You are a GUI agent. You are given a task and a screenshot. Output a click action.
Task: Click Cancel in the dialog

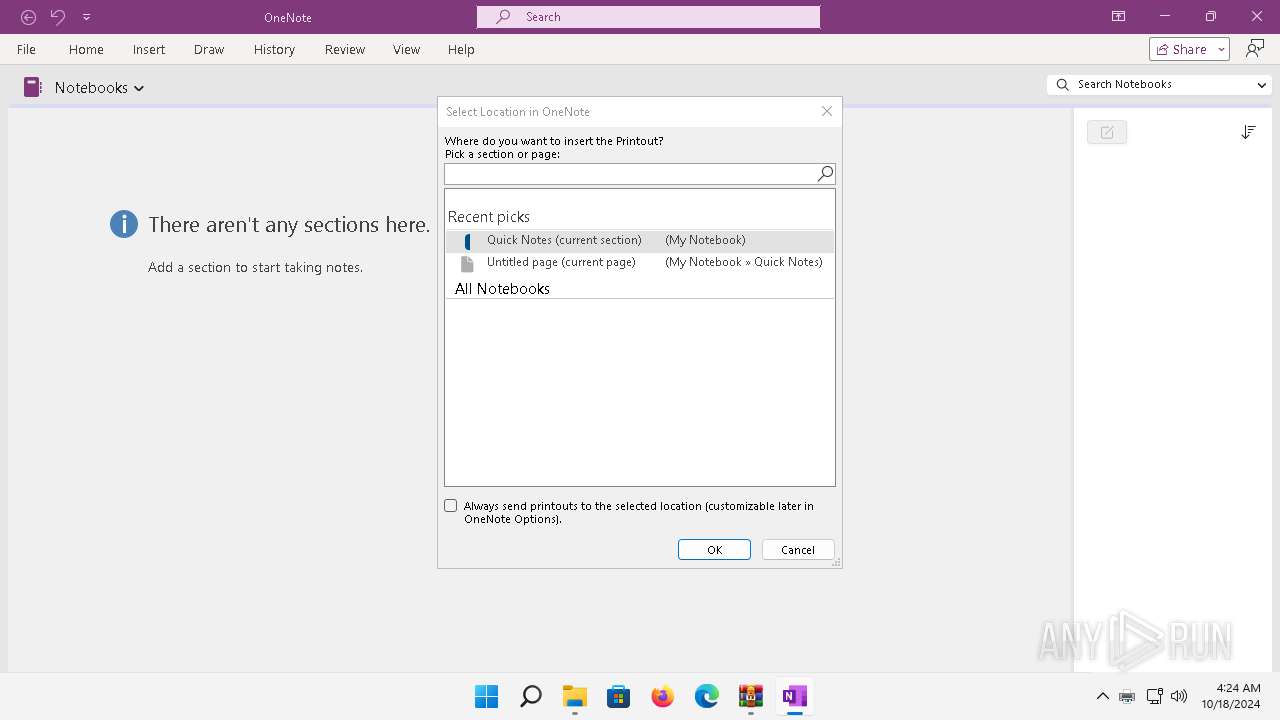click(x=798, y=550)
